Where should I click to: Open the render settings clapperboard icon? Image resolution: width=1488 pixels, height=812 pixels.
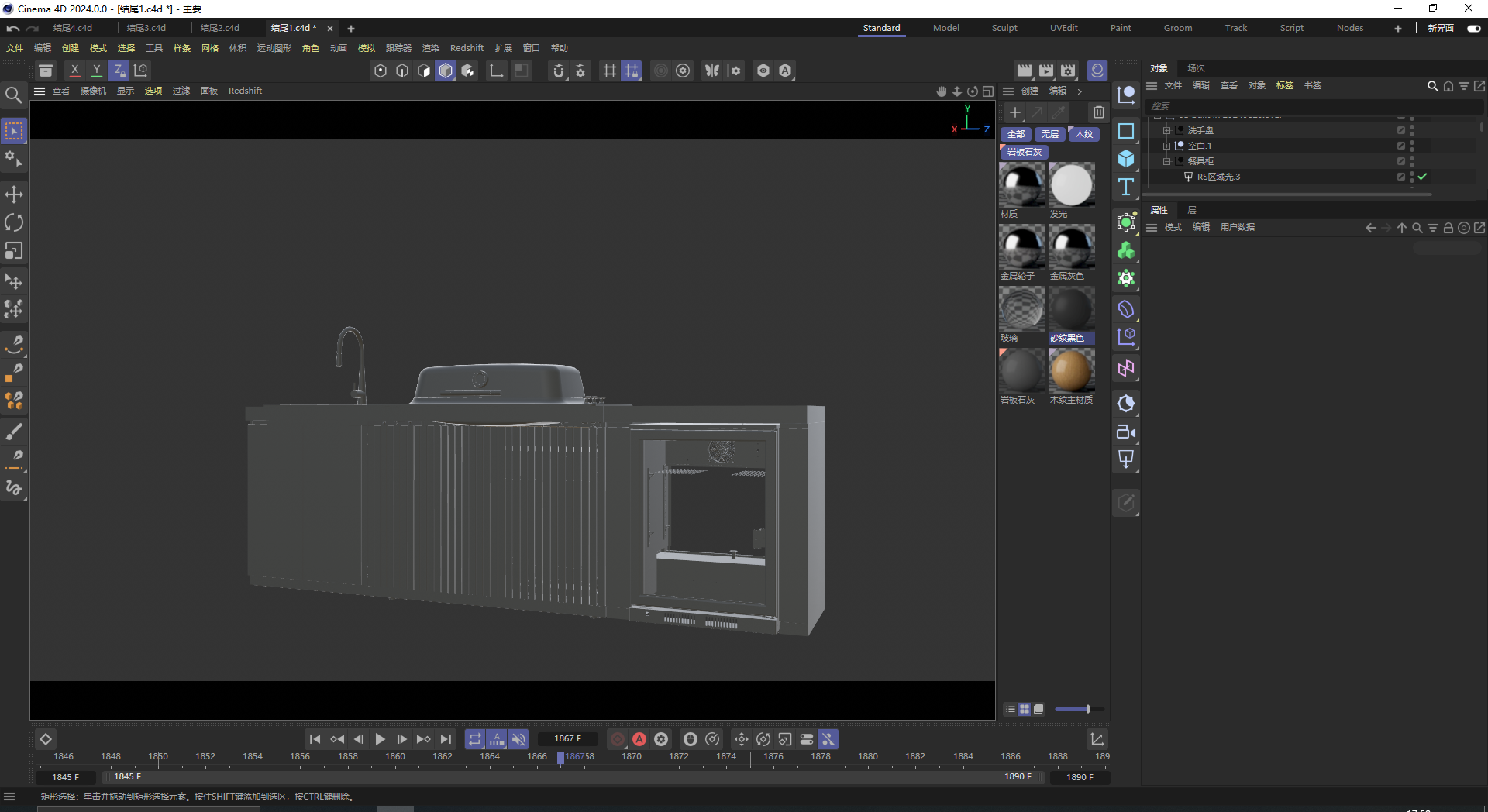tap(1069, 71)
